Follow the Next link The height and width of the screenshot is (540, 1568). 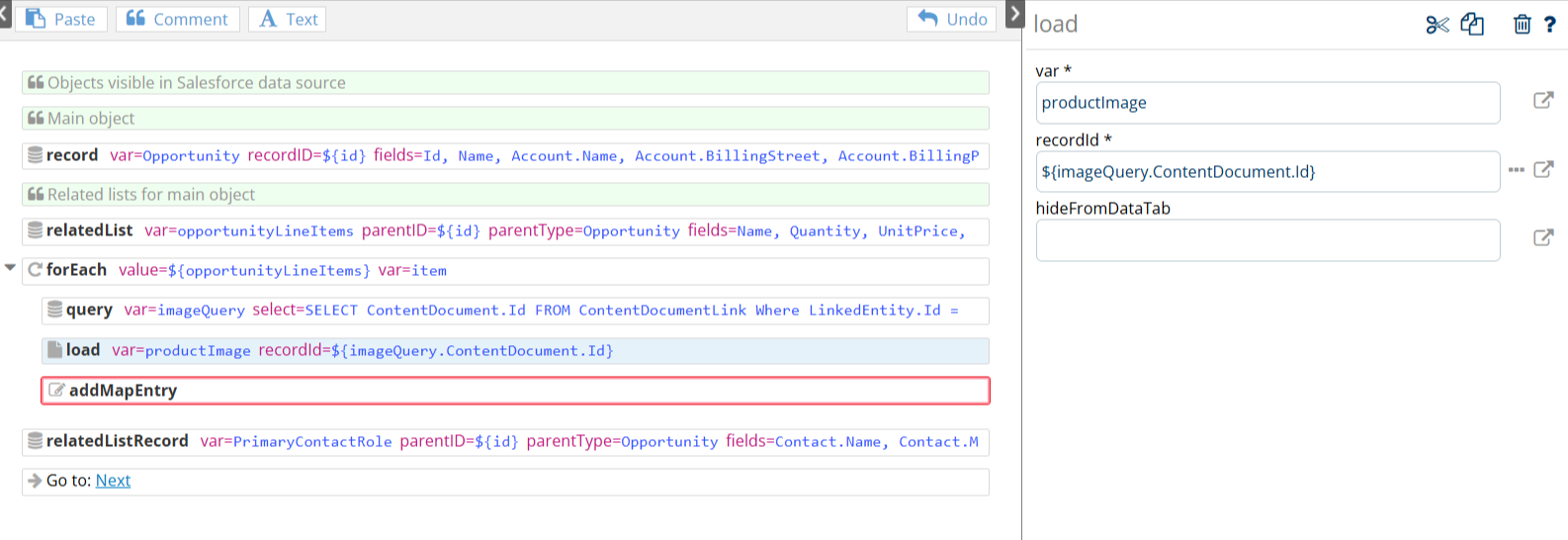pos(113,481)
